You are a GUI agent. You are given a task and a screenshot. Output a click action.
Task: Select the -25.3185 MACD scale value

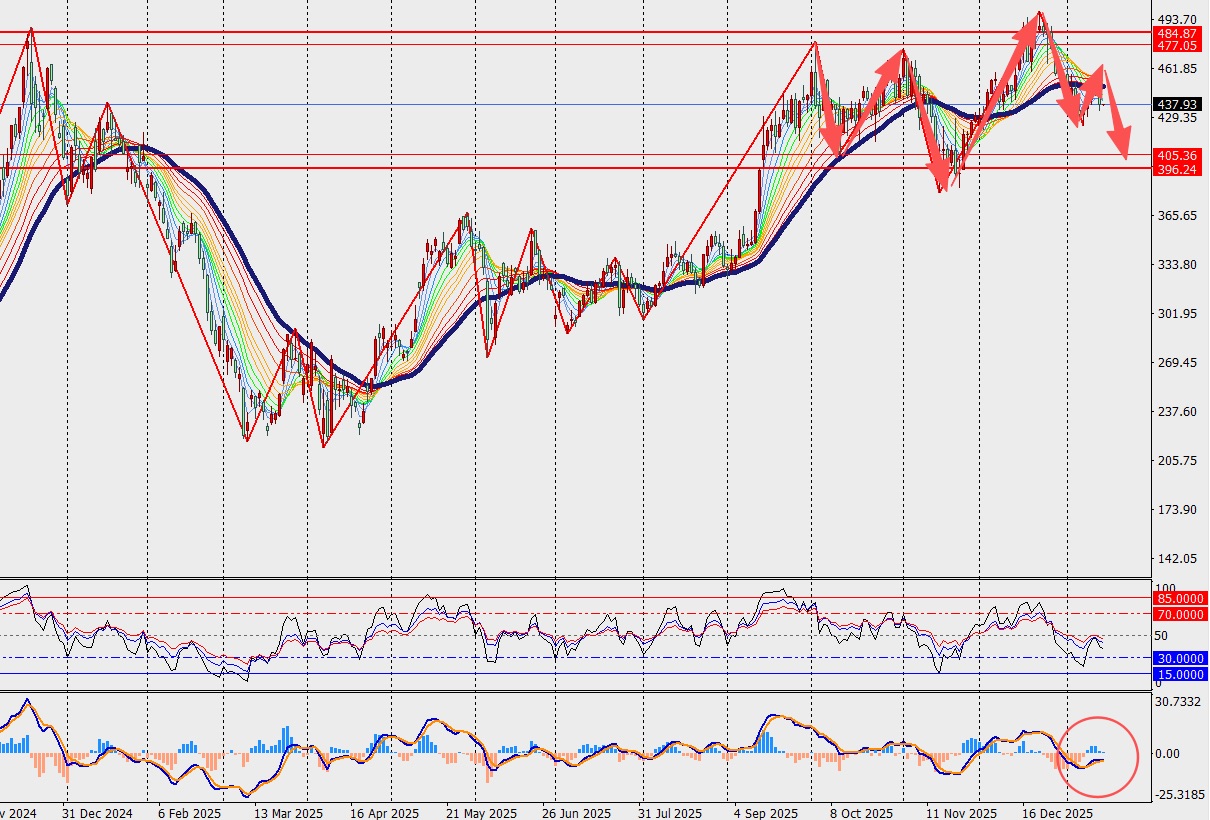click(x=1178, y=795)
